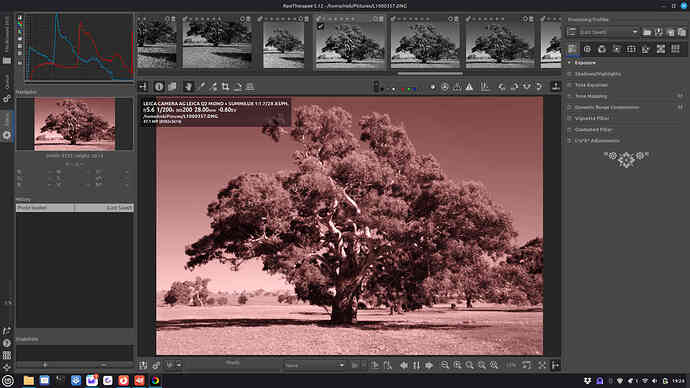Save the current processing profile

(x=658, y=32)
